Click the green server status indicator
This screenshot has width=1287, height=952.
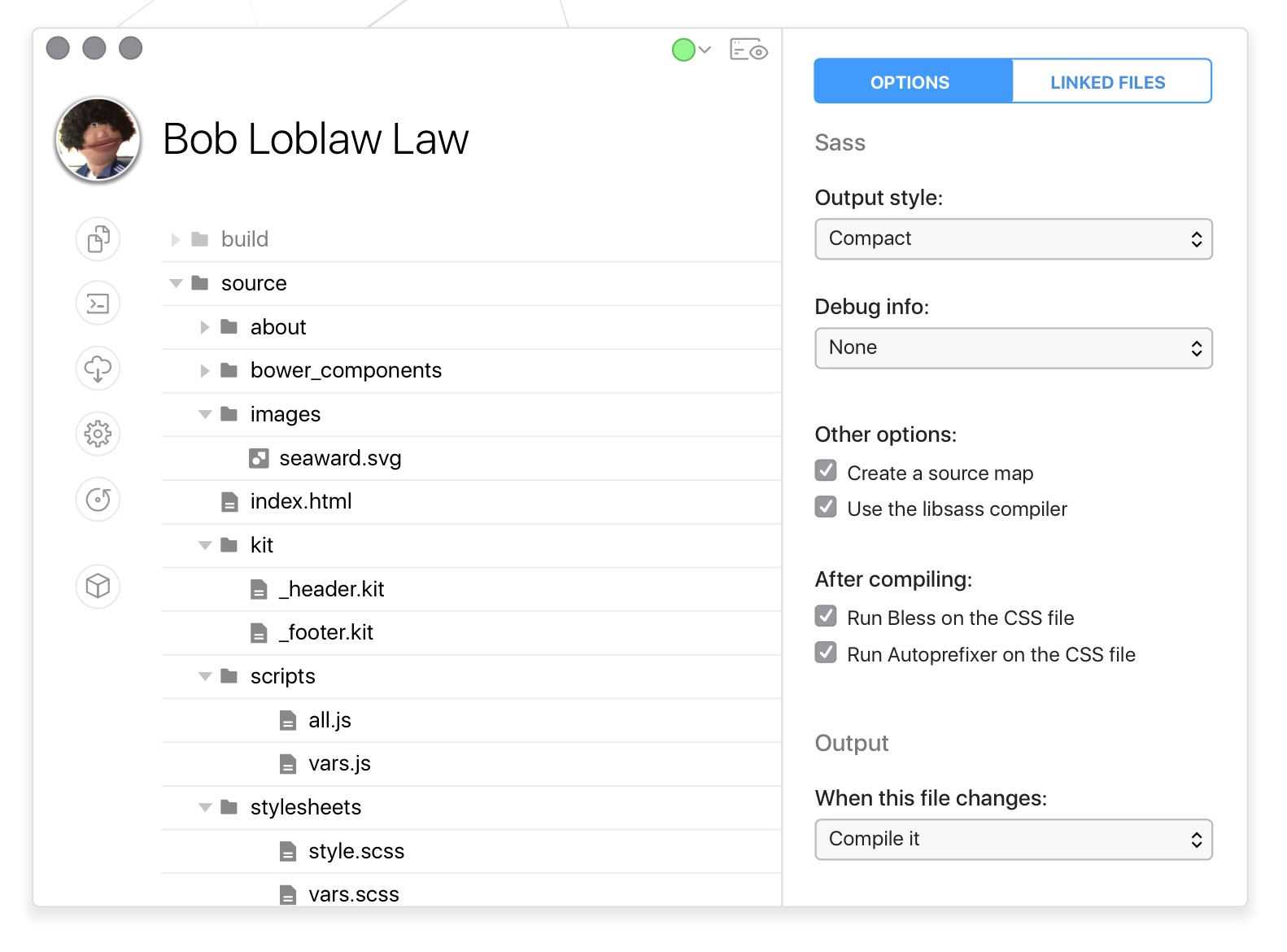coord(684,50)
